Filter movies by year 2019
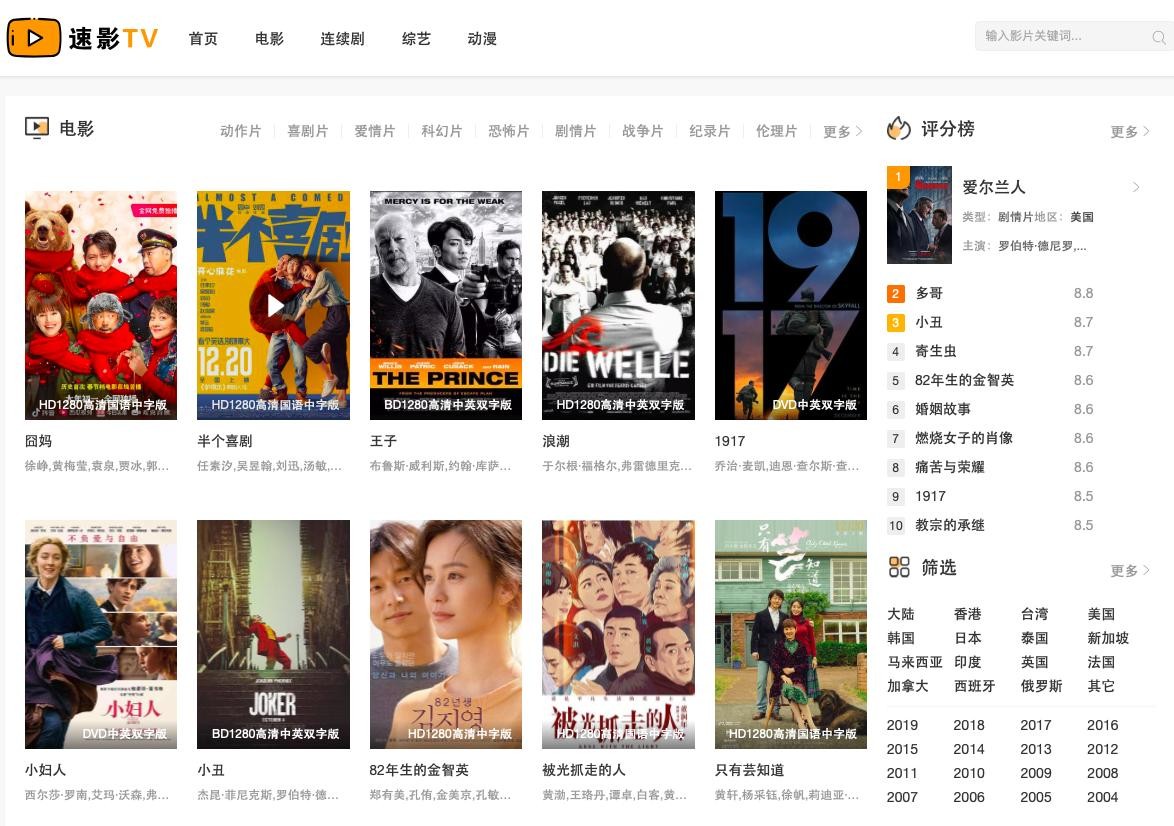The image size is (1174, 826). click(902, 725)
